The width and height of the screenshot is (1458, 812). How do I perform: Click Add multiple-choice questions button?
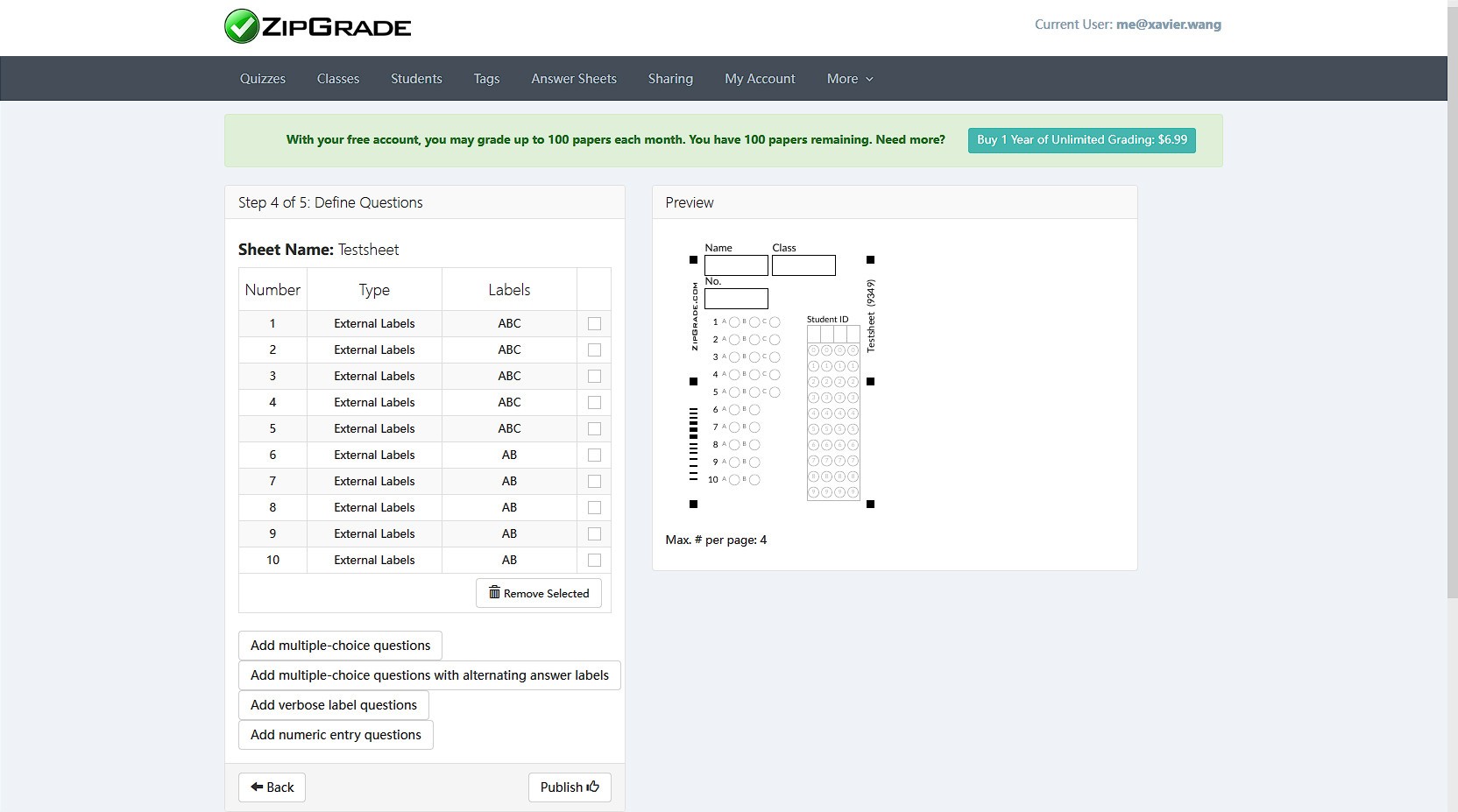pyautogui.click(x=340, y=646)
